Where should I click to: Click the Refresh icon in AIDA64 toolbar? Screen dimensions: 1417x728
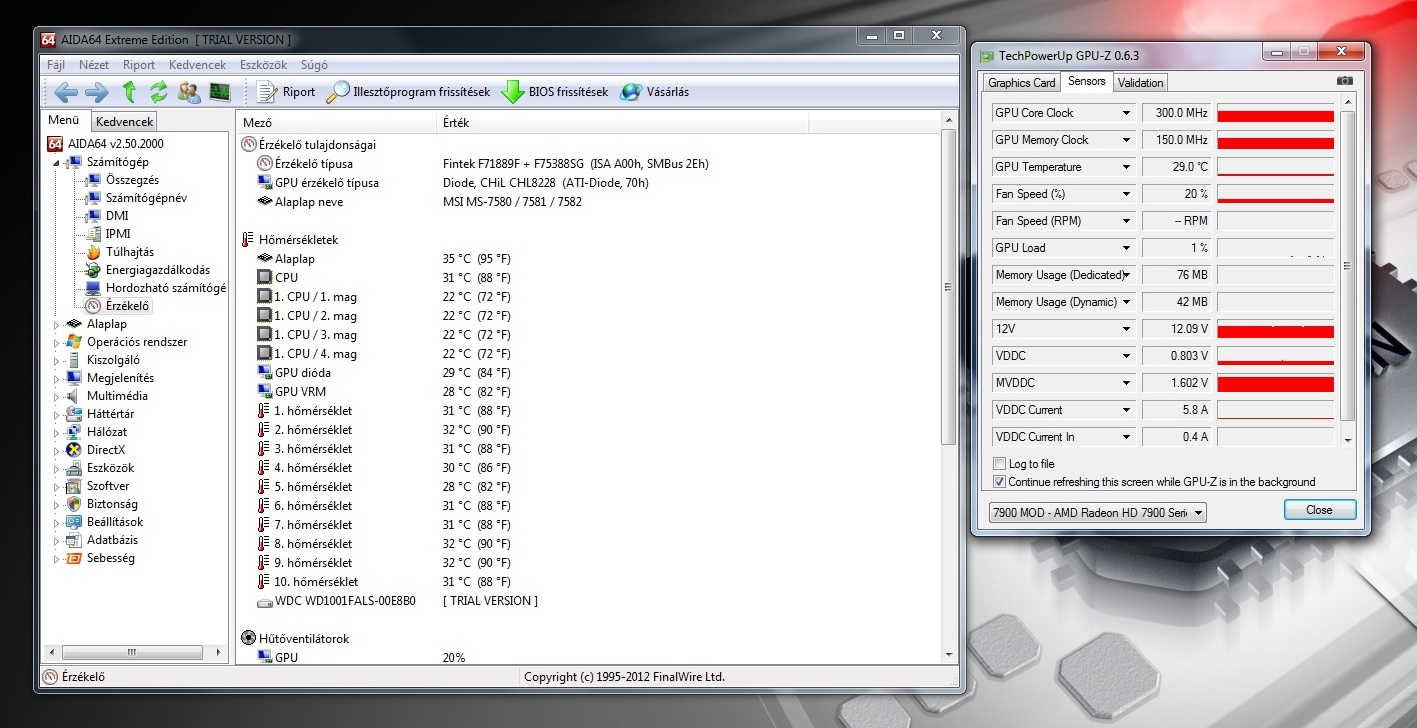click(x=159, y=92)
